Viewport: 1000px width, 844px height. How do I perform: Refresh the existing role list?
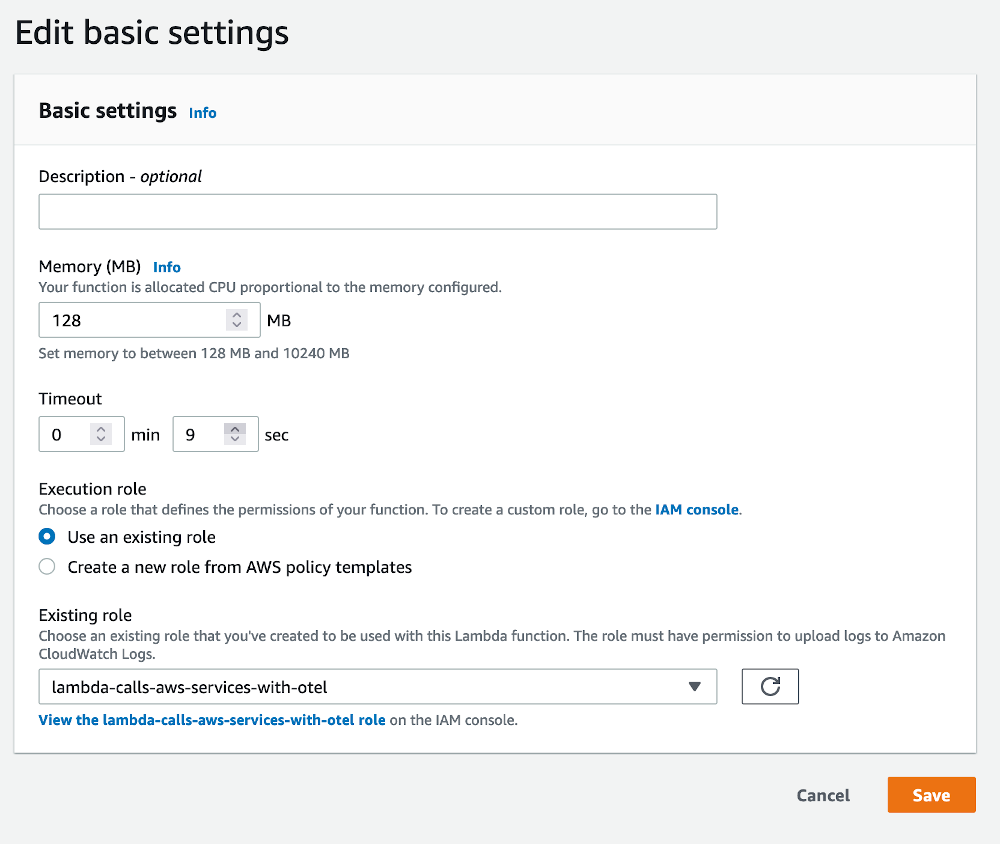pos(769,686)
